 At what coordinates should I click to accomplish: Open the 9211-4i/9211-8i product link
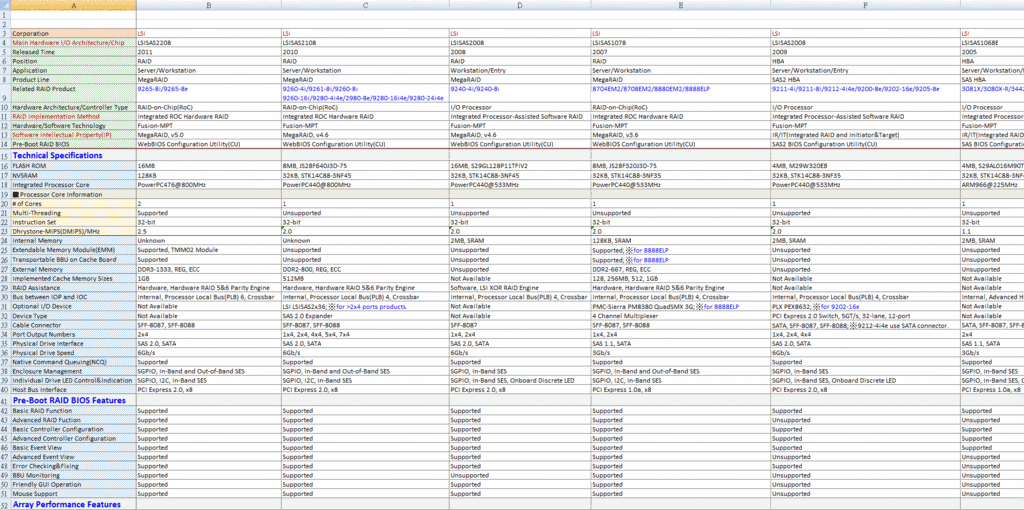[x=843, y=88]
